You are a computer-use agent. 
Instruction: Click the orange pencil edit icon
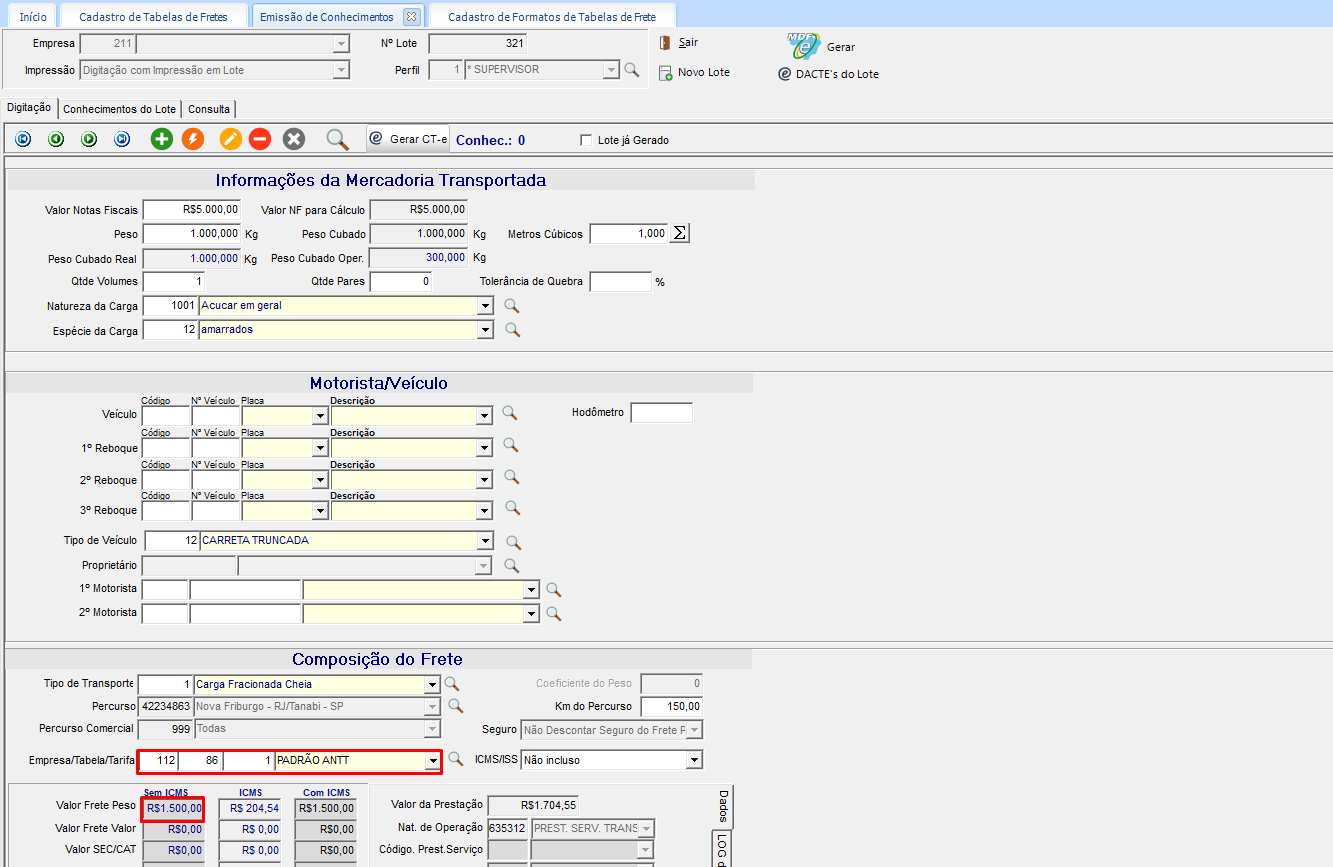(x=231, y=140)
